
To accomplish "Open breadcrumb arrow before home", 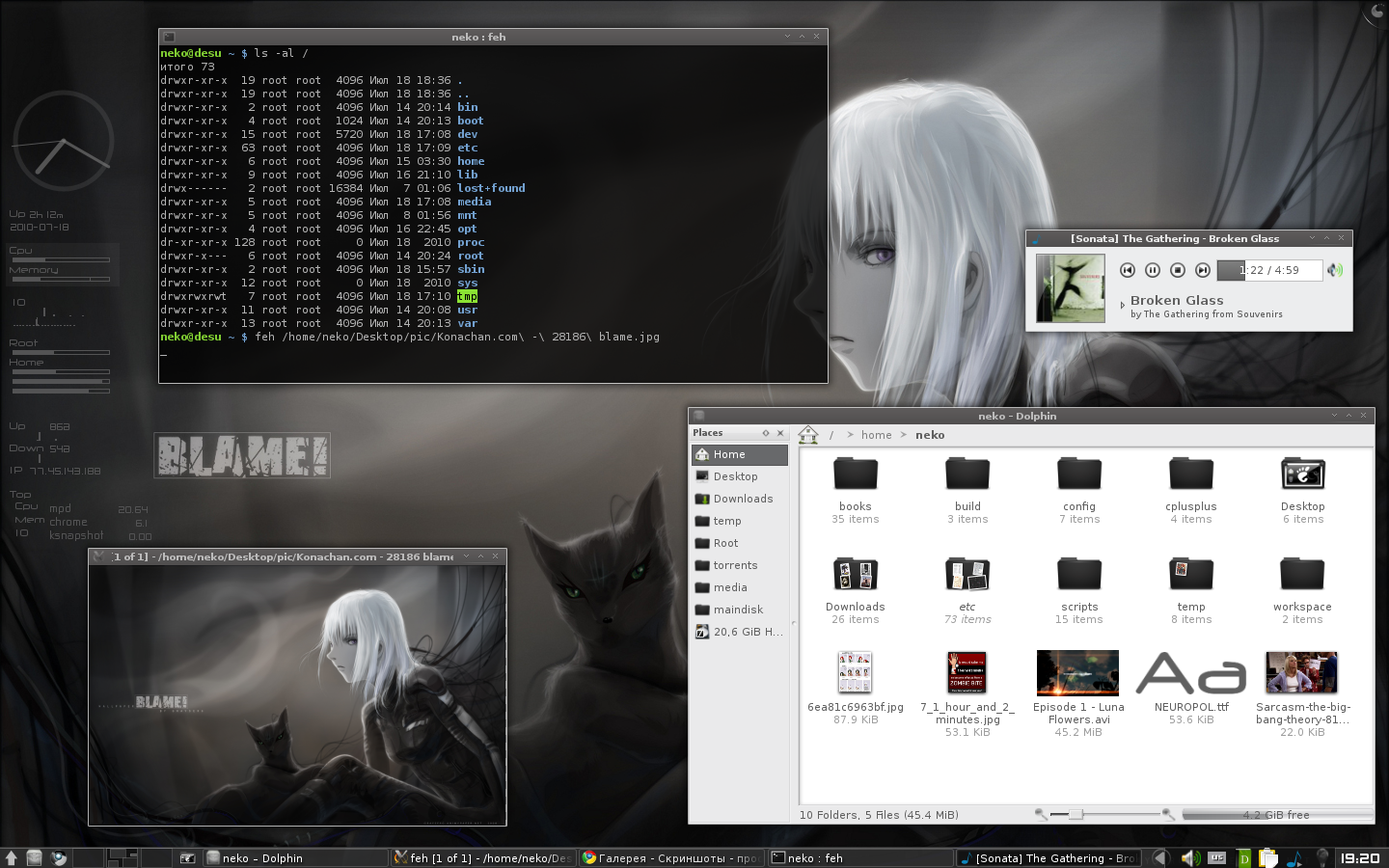I will tap(850, 435).
